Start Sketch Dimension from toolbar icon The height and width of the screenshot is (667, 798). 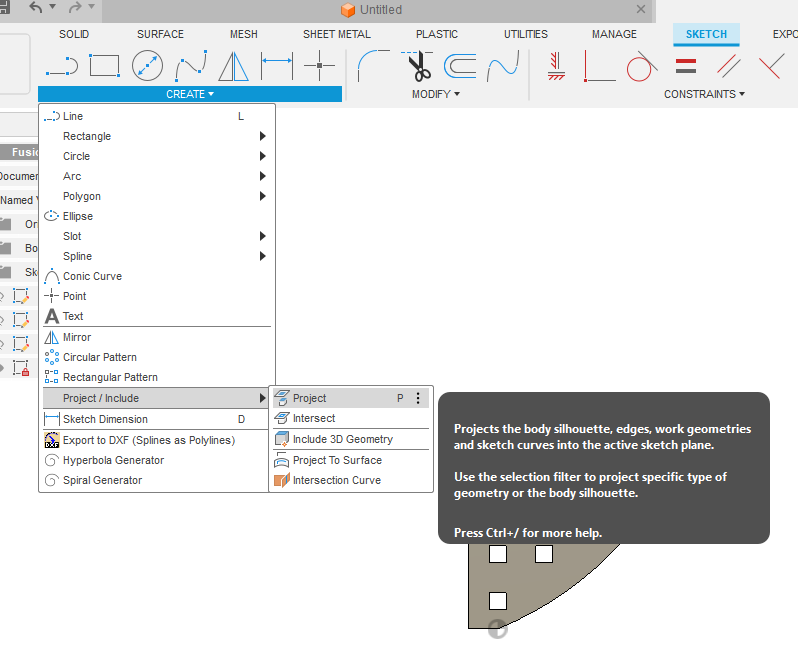[x=277, y=66]
